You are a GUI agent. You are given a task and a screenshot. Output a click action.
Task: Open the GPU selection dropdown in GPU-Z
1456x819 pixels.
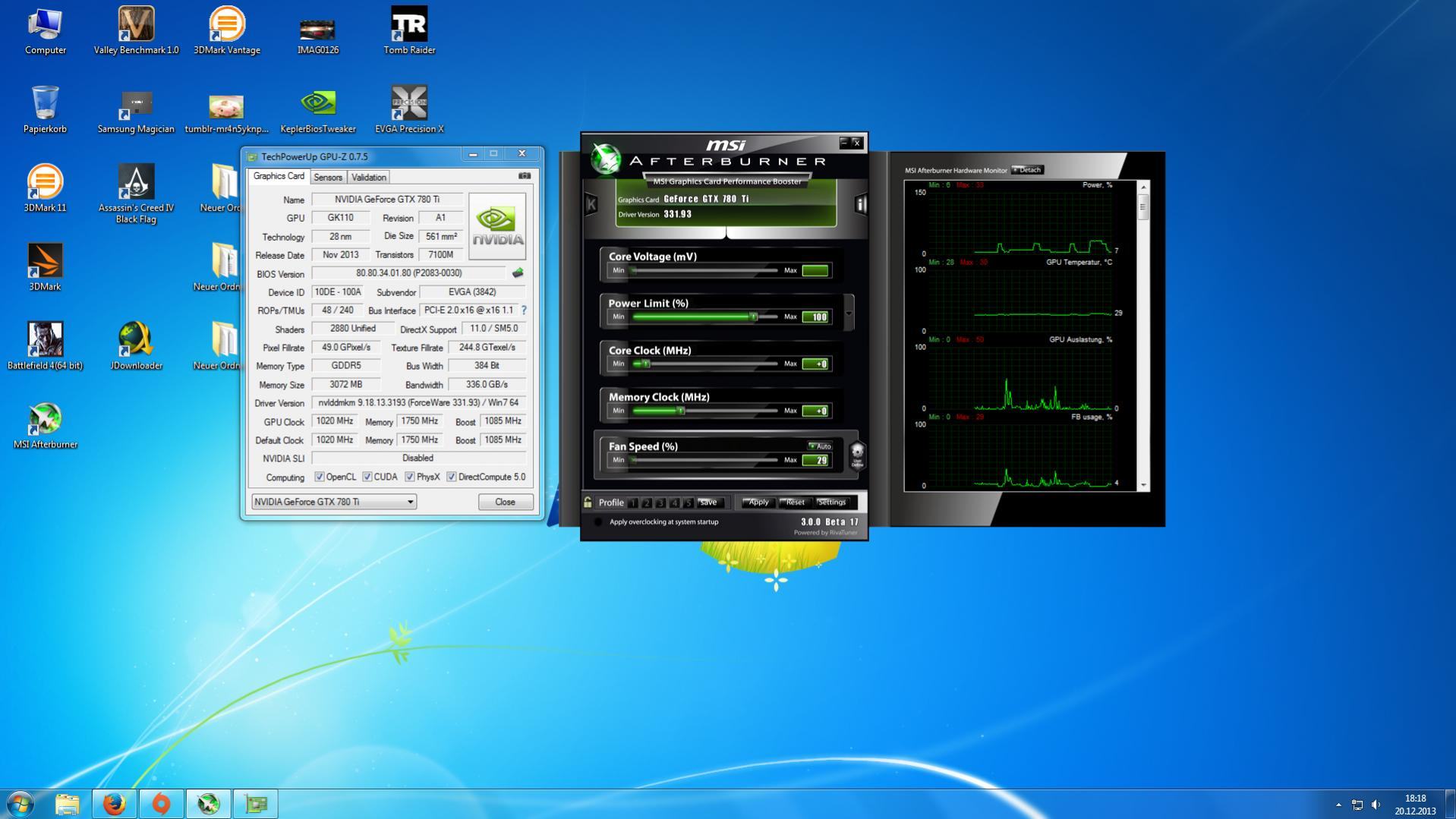[x=334, y=502]
